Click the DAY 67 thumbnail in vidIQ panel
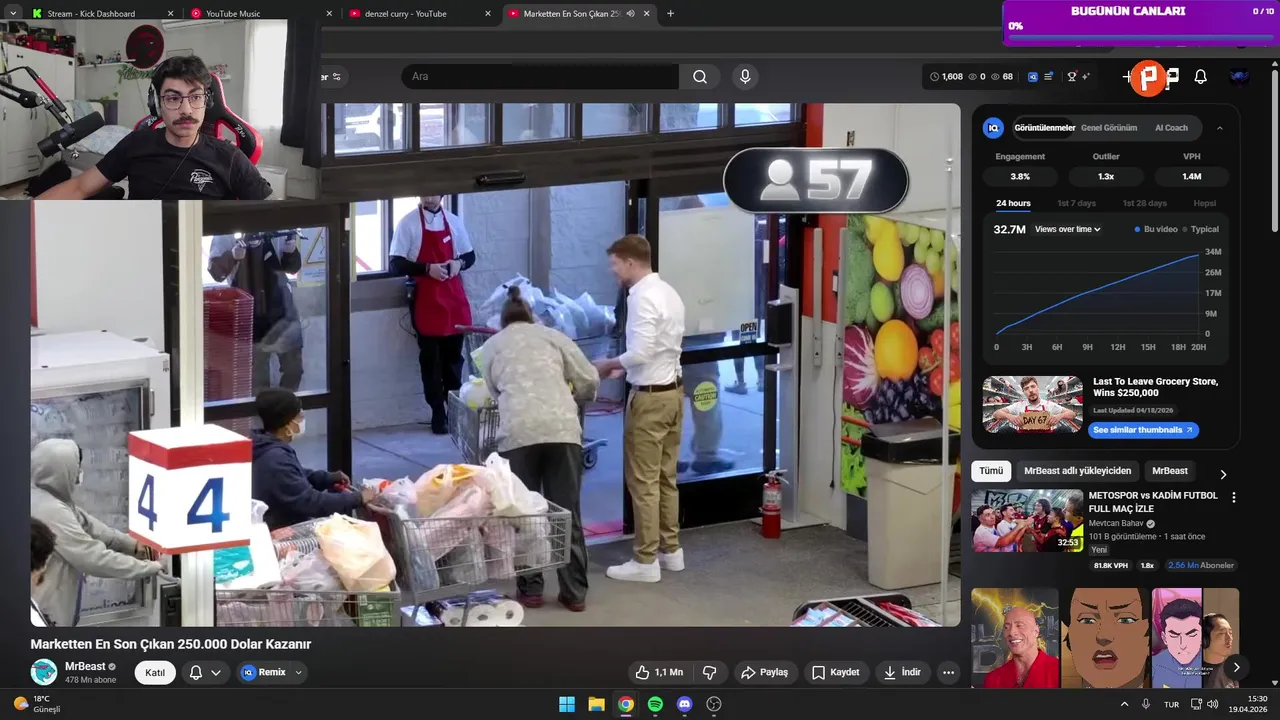The height and width of the screenshot is (720, 1280). (1032, 405)
